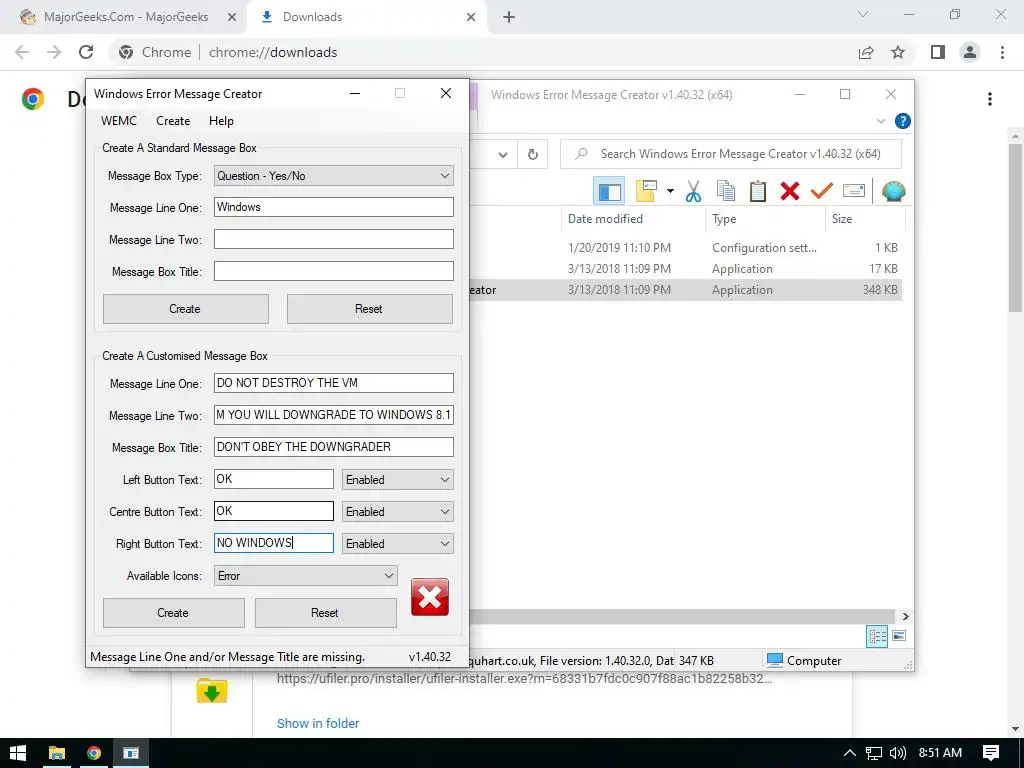Click Create for the standard message box
The image size is (1024, 768).
pos(185,309)
